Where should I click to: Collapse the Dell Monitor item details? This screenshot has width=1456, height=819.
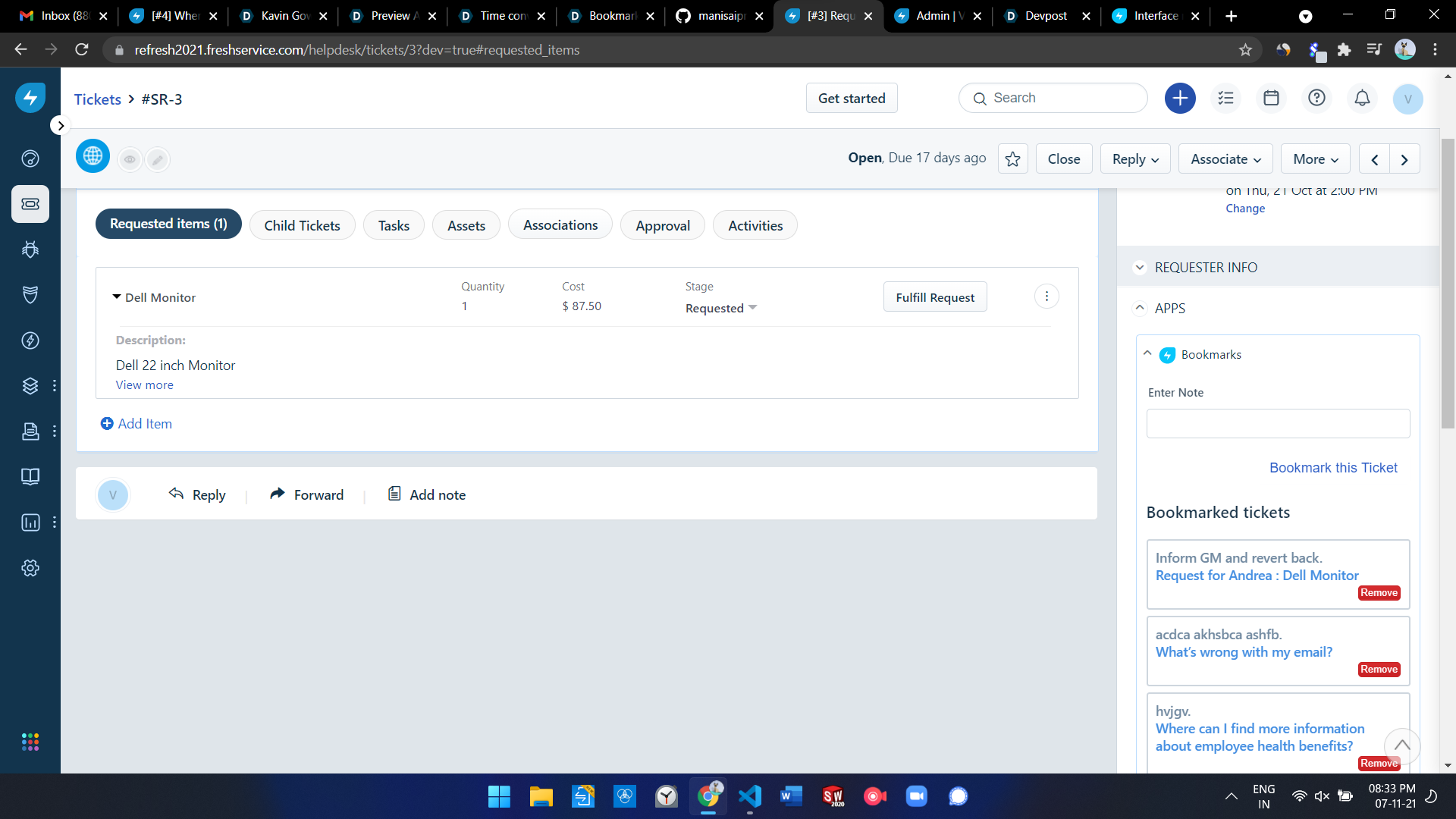(117, 297)
